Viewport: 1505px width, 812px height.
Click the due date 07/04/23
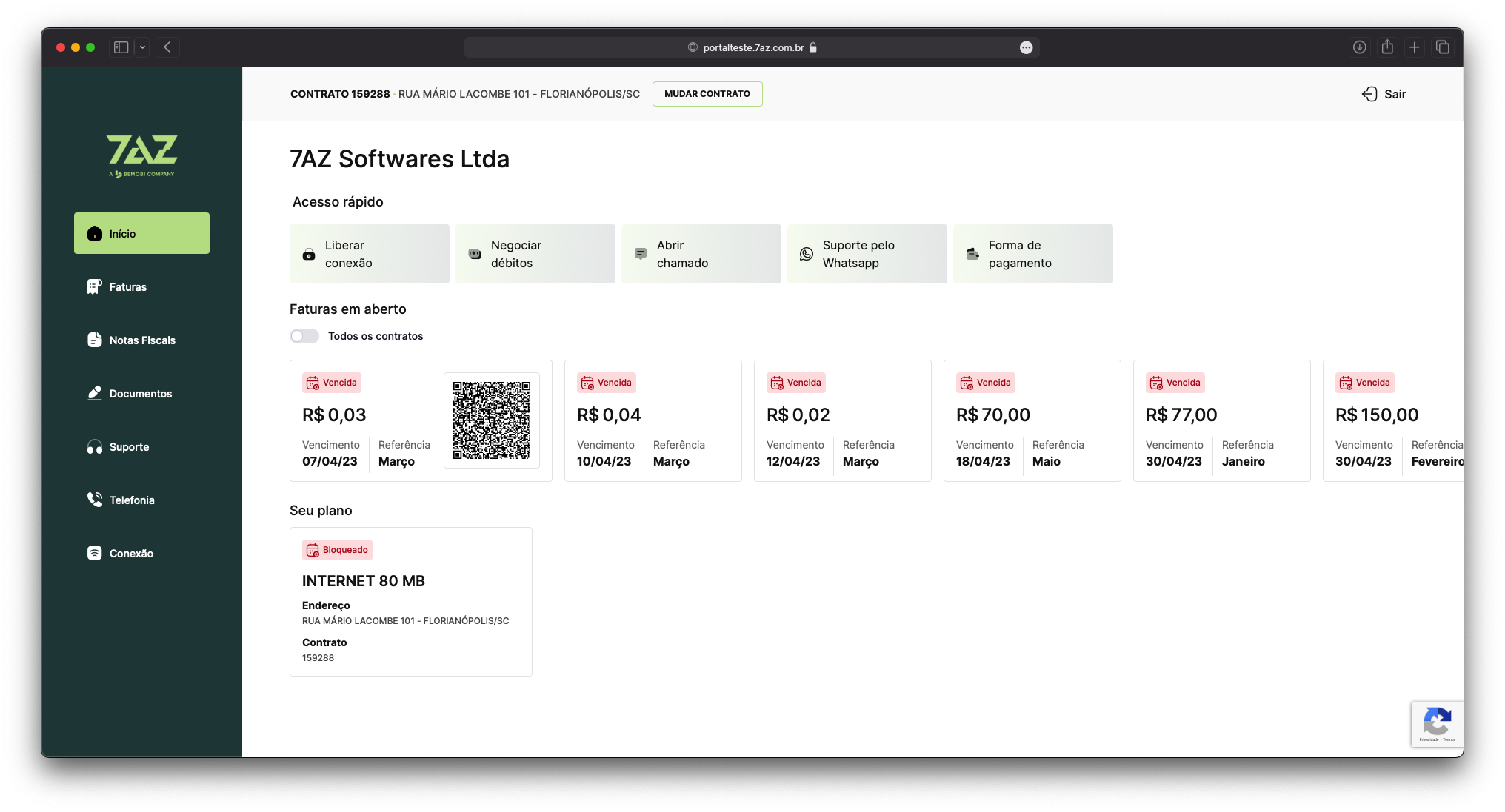(x=330, y=461)
